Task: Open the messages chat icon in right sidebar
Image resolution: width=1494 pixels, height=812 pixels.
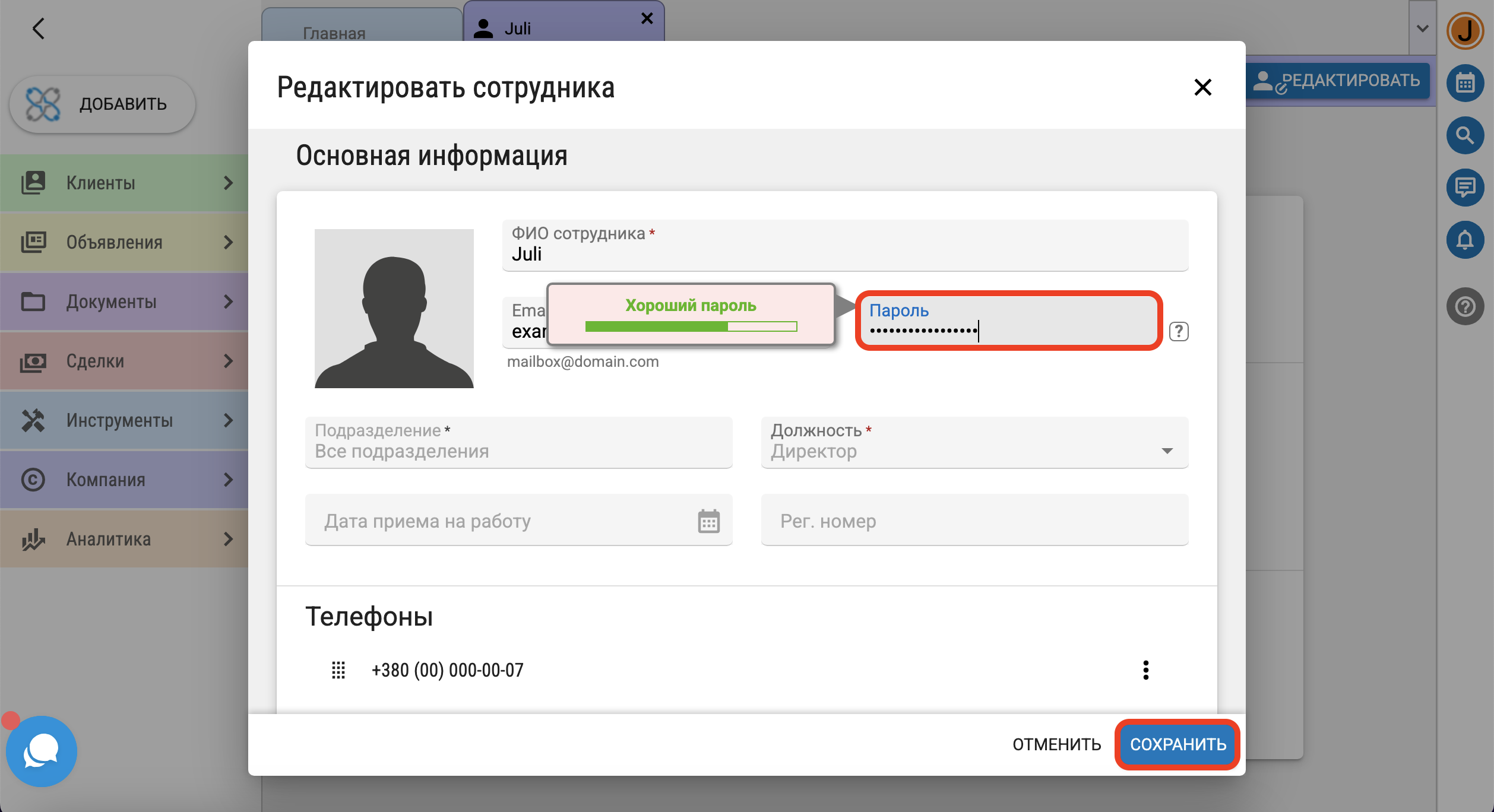Action: [1465, 188]
